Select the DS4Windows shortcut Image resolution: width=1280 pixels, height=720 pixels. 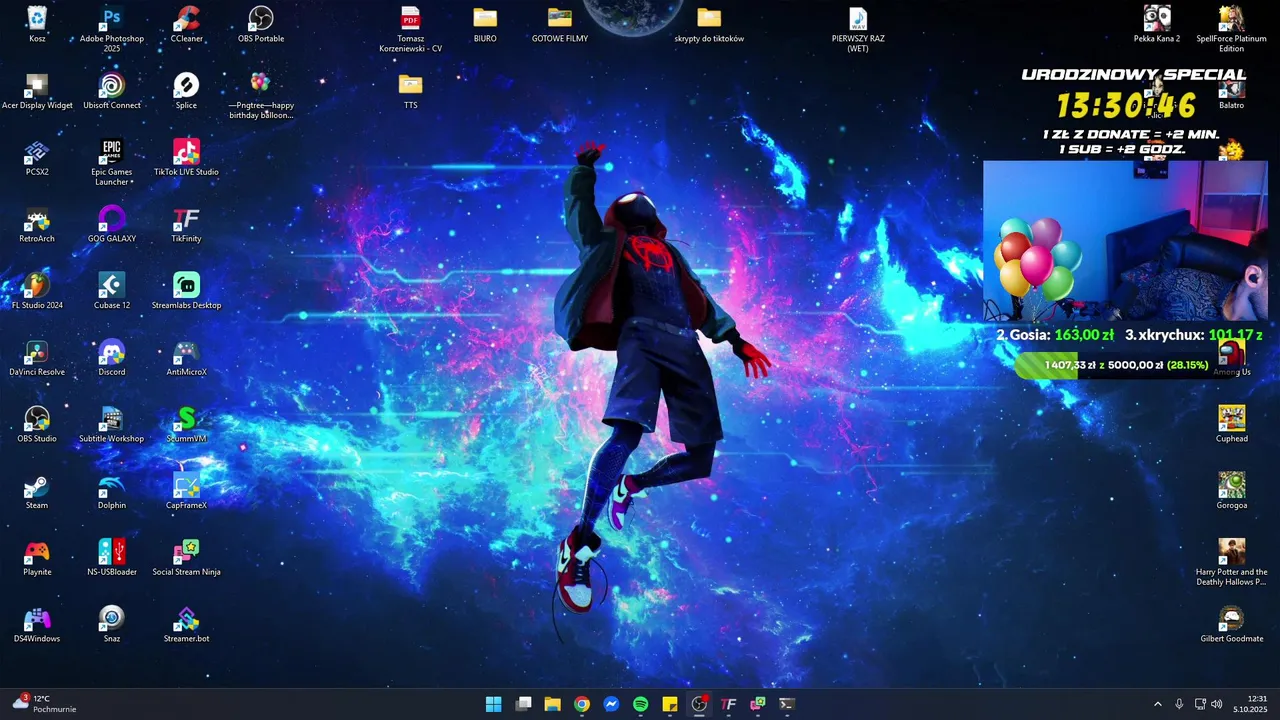coord(37,625)
